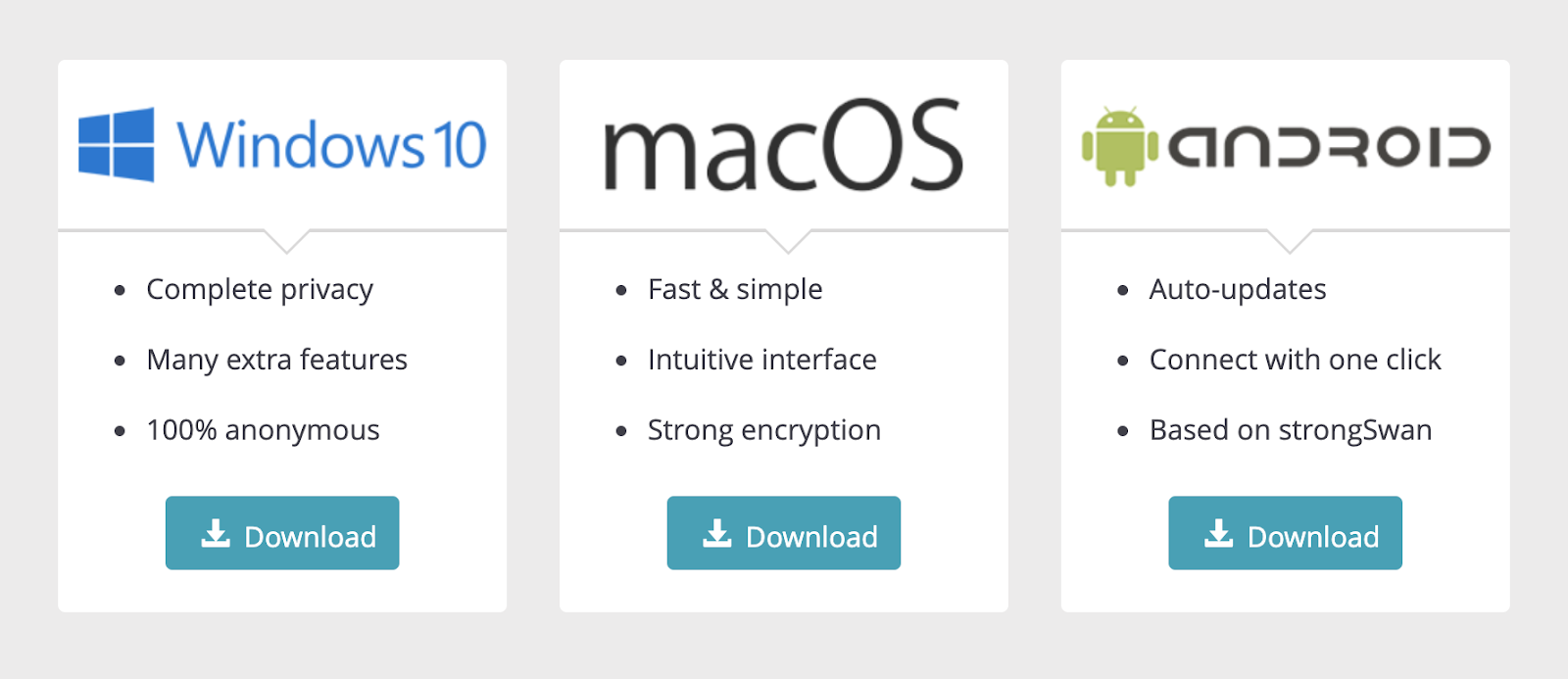
Task: Select the '100% anonymous' list item
Action: pos(263,431)
